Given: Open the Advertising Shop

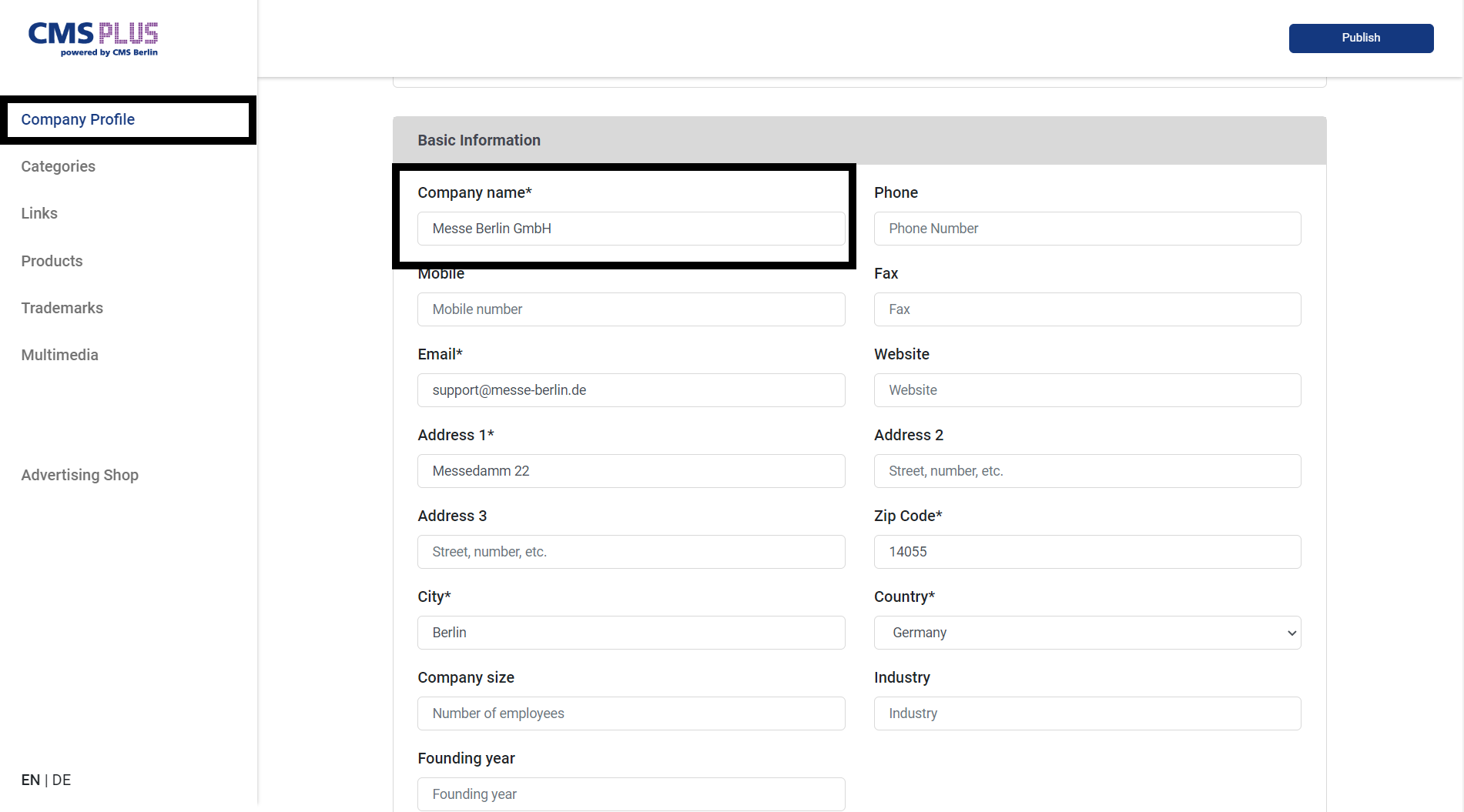Looking at the screenshot, I should coord(79,475).
